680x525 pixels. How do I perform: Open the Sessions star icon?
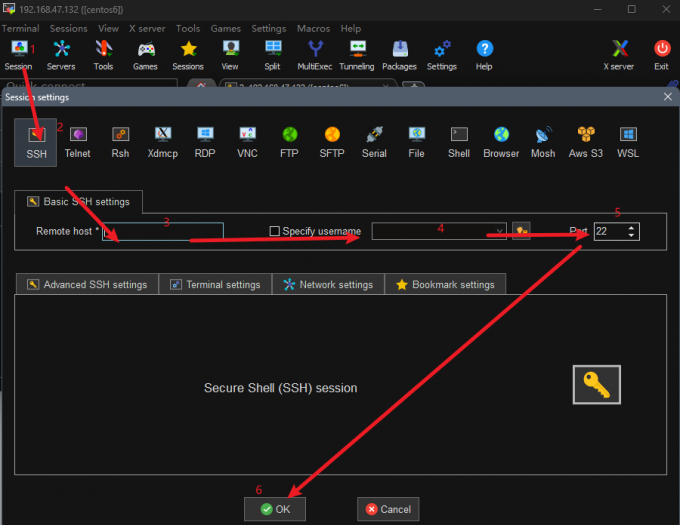[188, 55]
